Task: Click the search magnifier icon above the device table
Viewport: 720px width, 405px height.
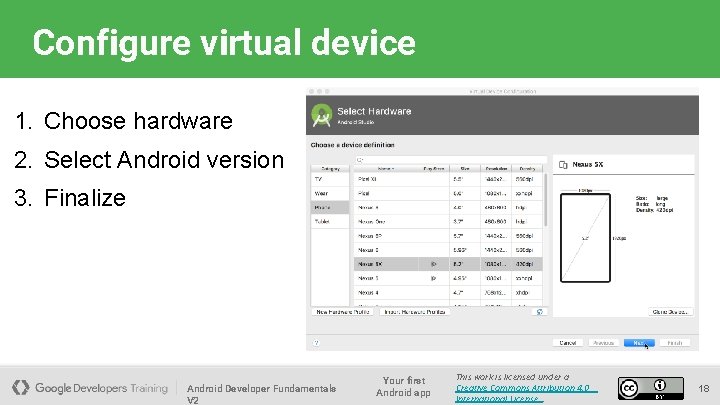Action: point(360,160)
